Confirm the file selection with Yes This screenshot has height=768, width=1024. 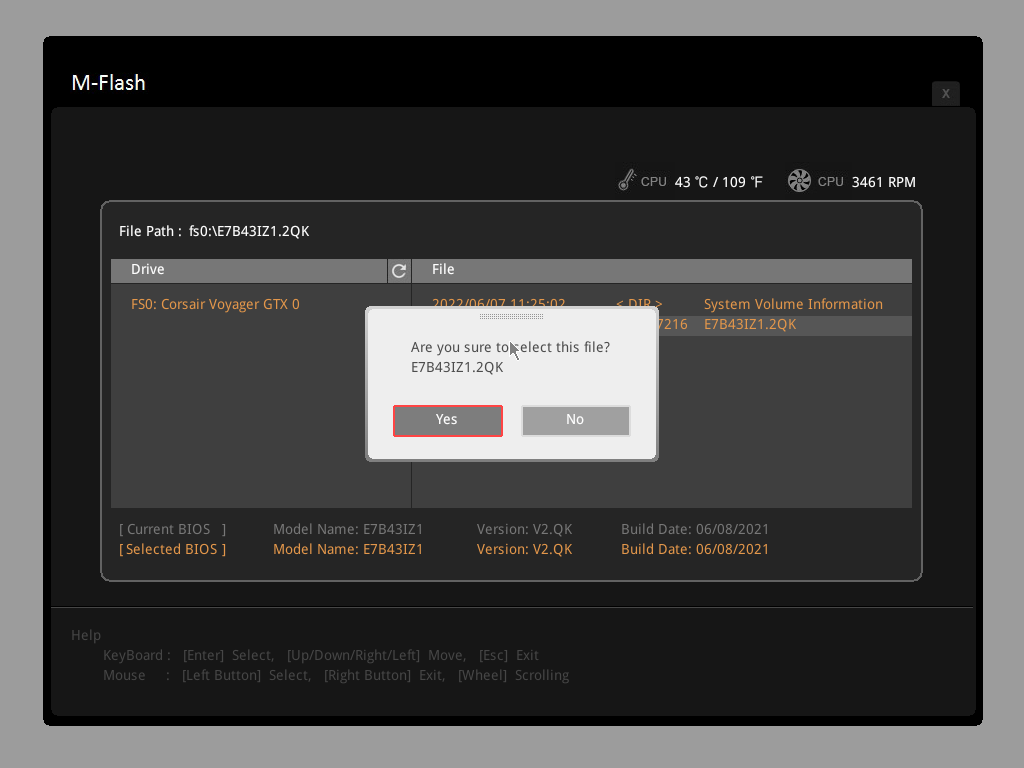(447, 420)
